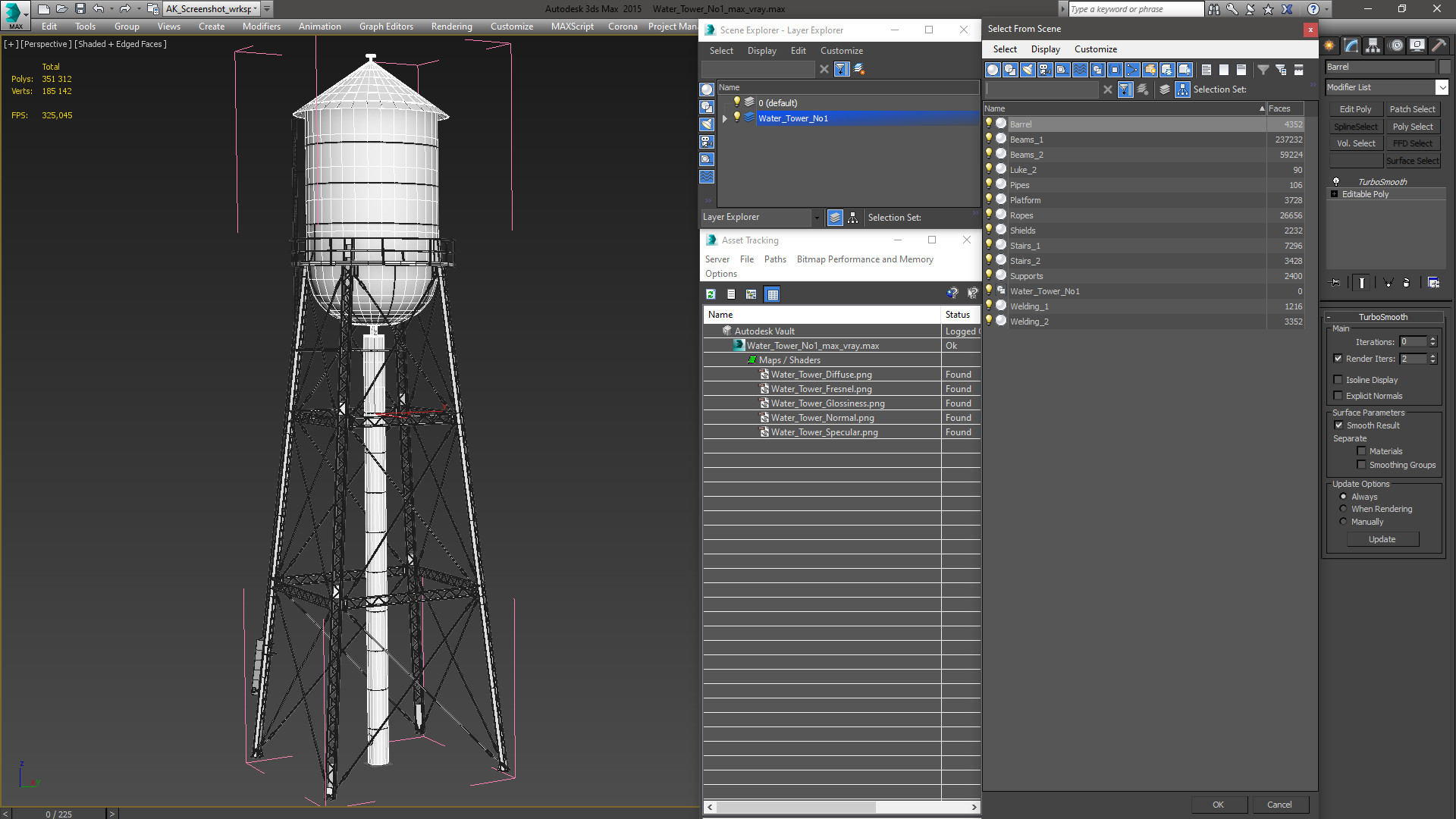Increase Render Iters spinner
Image resolution: width=1456 pixels, height=819 pixels.
coord(1433,356)
